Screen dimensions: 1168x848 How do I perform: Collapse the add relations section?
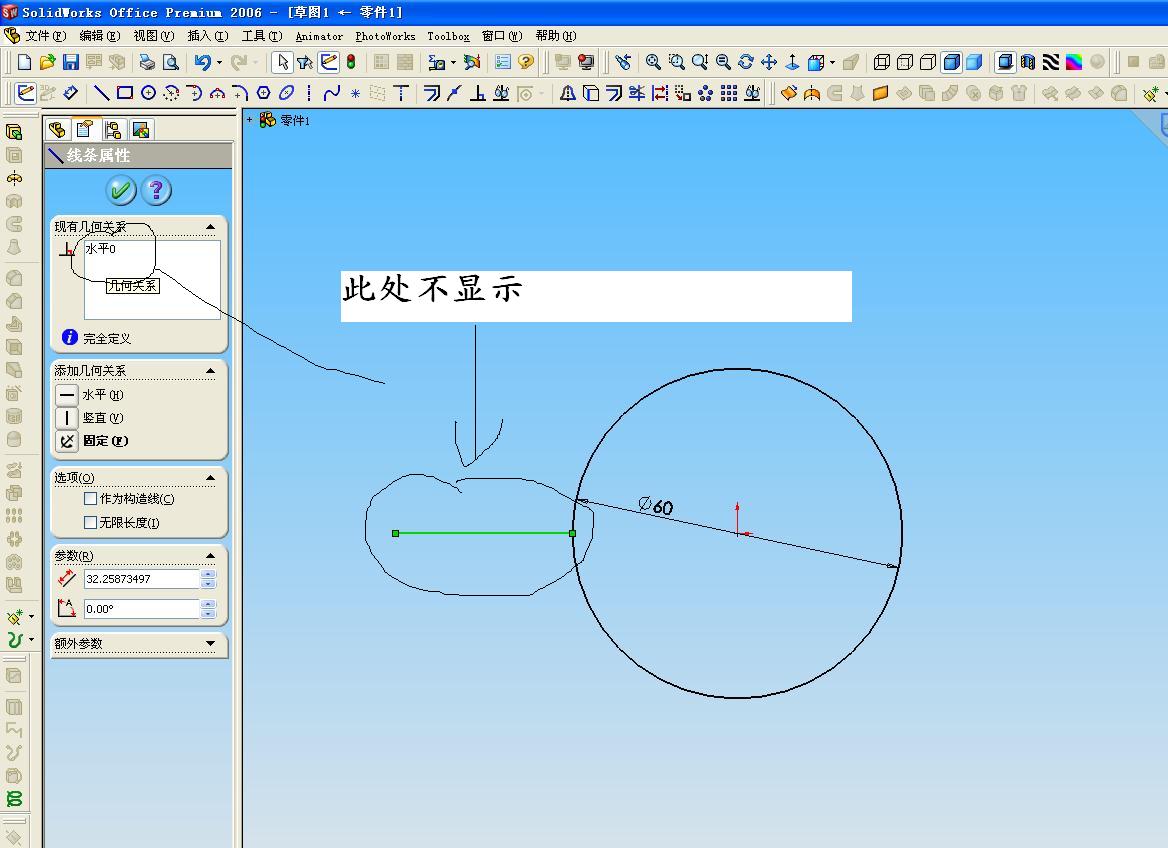pyautogui.click(x=210, y=370)
